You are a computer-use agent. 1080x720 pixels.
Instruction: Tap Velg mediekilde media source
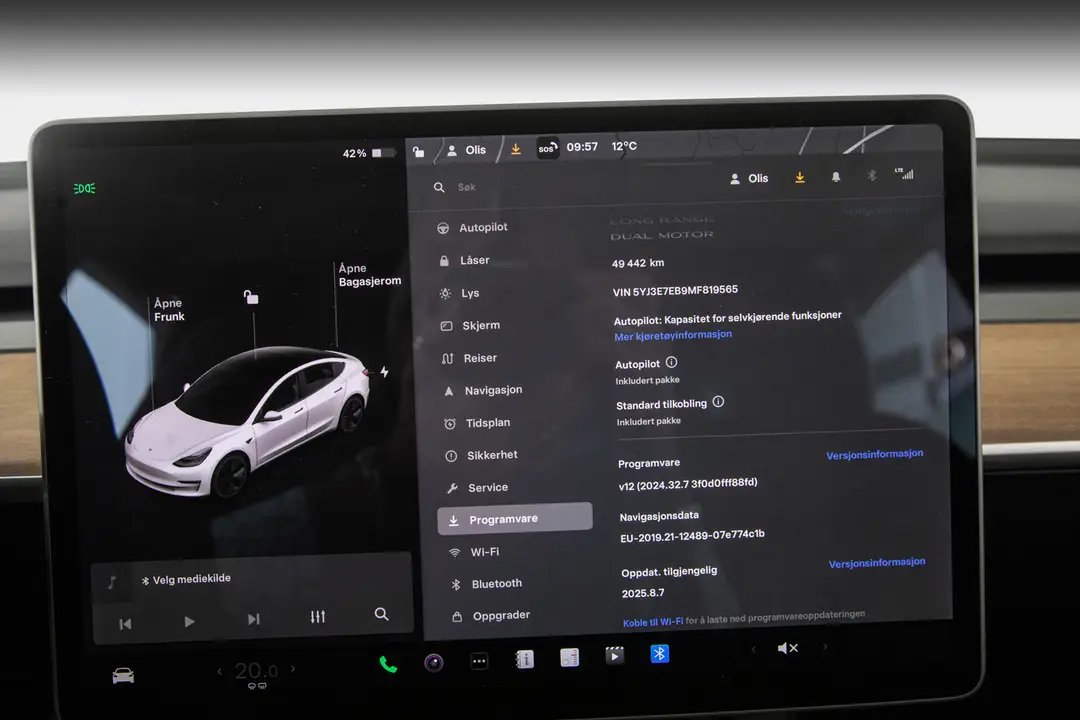click(186, 579)
